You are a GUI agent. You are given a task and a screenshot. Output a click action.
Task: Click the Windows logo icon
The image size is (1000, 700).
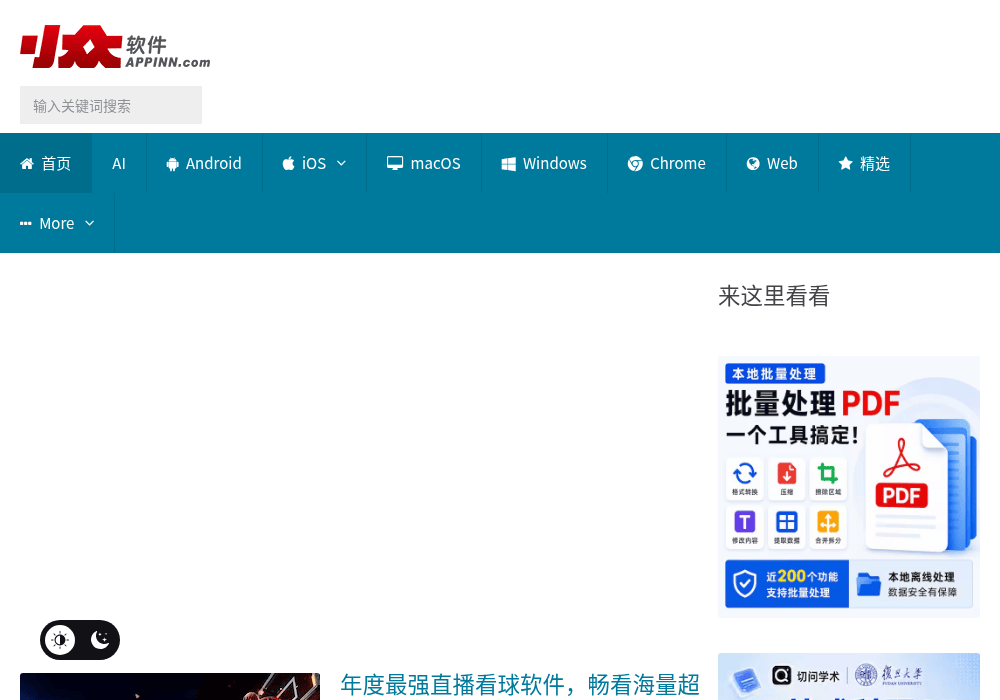(x=508, y=164)
